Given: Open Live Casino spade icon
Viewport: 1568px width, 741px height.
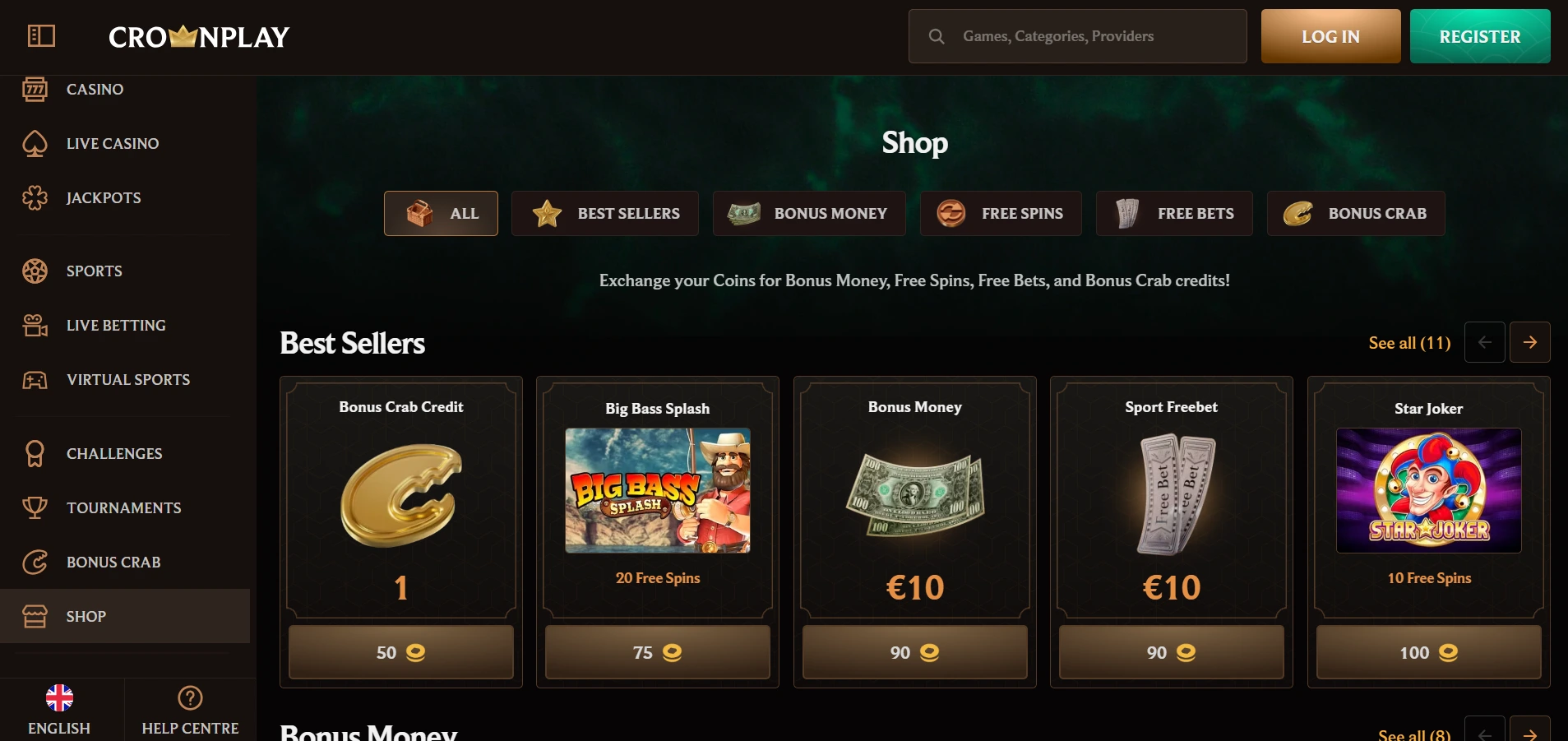Looking at the screenshot, I should tap(35, 143).
